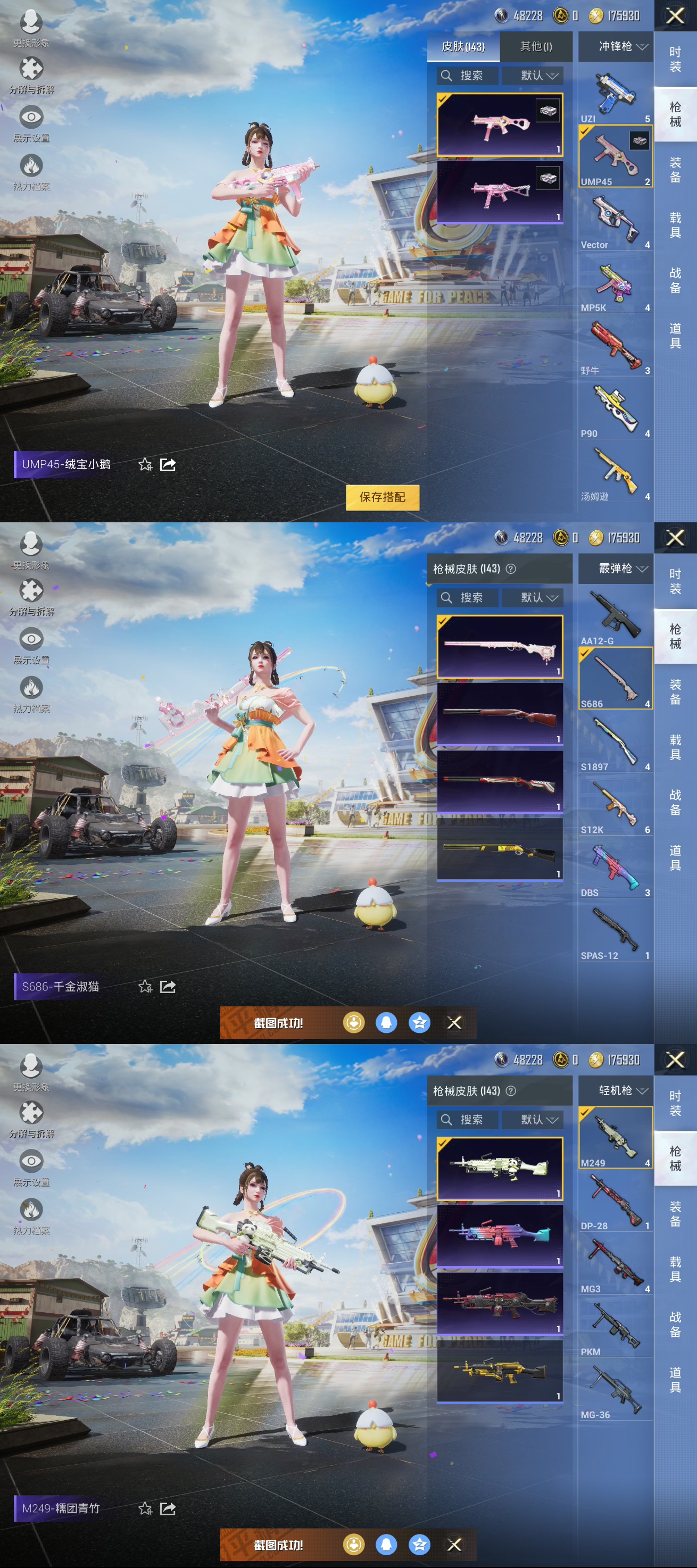Select the second pink UMP45 skin thumbnail
The image size is (697, 1568).
[500, 191]
